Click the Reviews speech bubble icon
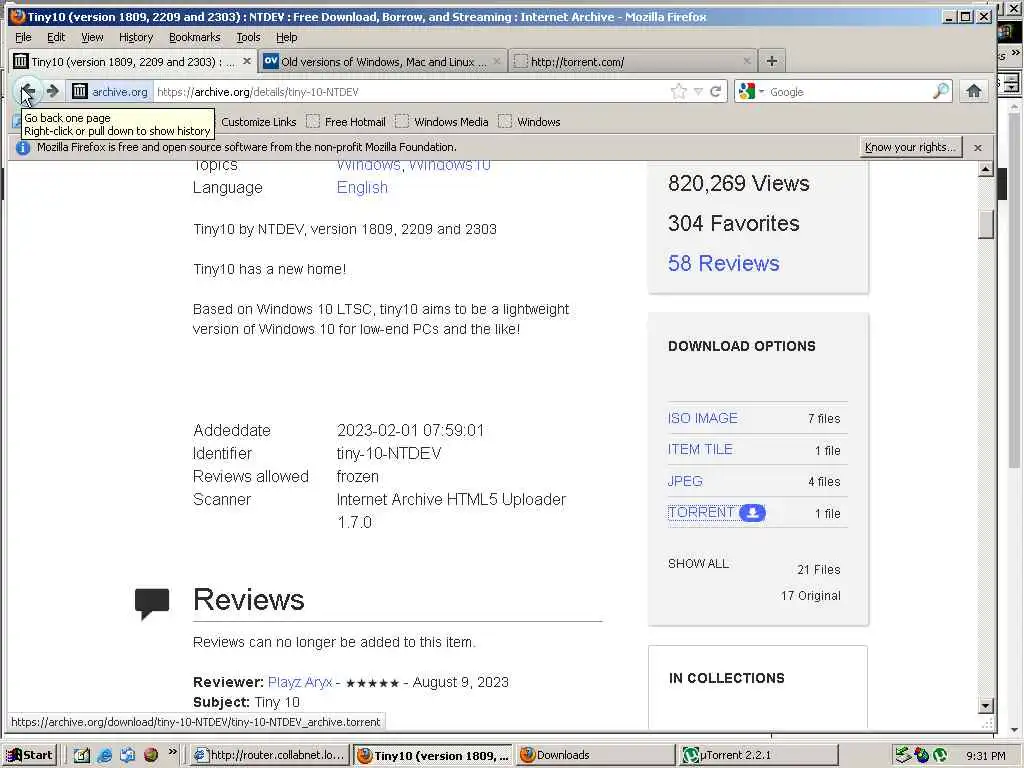Screen dimensions: 1024x768 [152, 603]
